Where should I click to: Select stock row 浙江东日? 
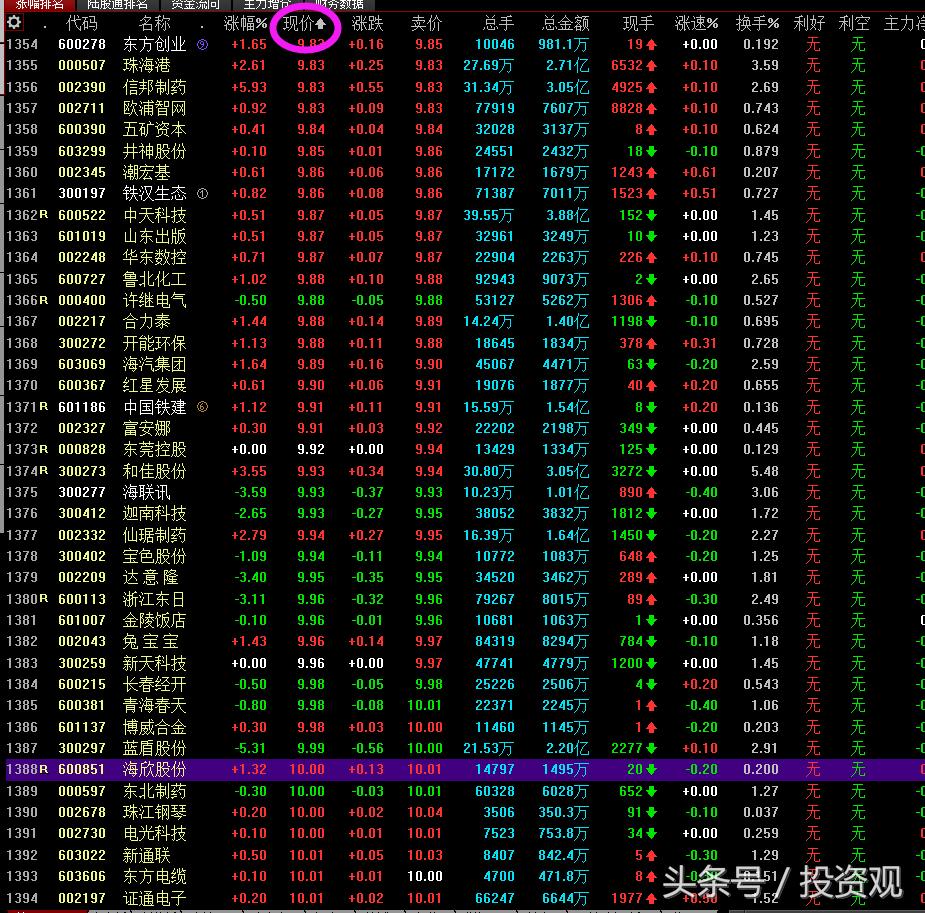[x=465, y=599]
